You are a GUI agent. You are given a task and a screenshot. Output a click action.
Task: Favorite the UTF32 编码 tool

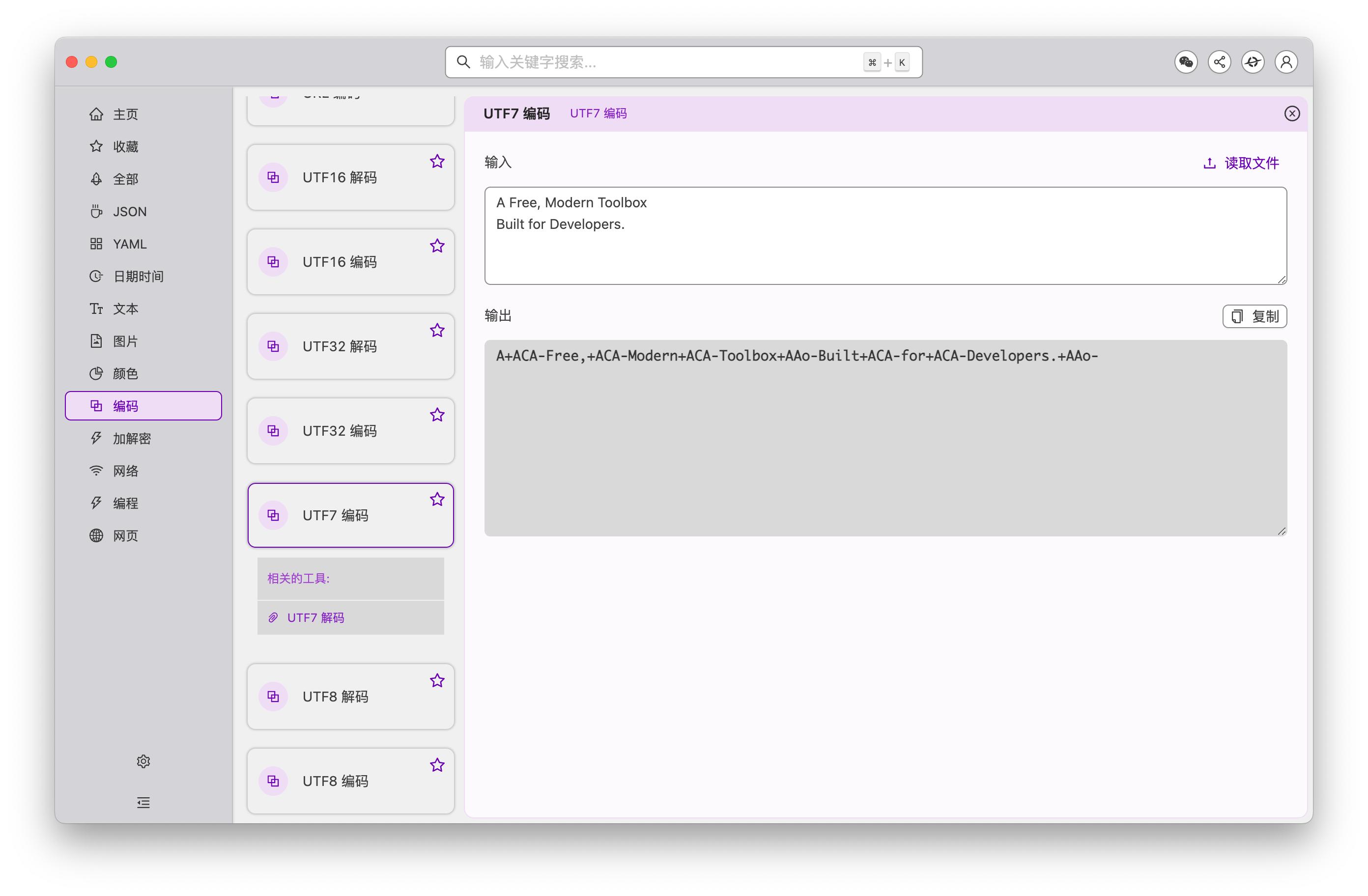click(x=437, y=415)
